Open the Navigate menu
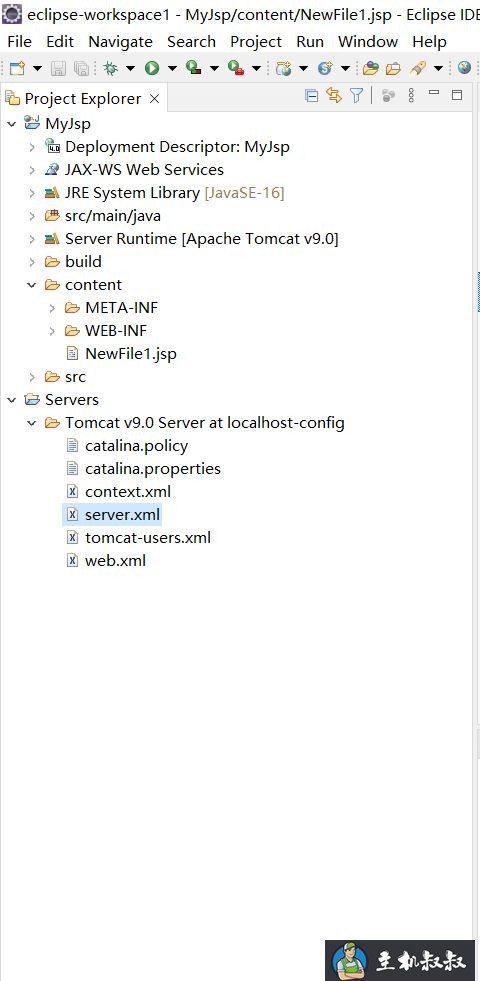480x981 pixels. pyautogui.click(x=120, y=42)
